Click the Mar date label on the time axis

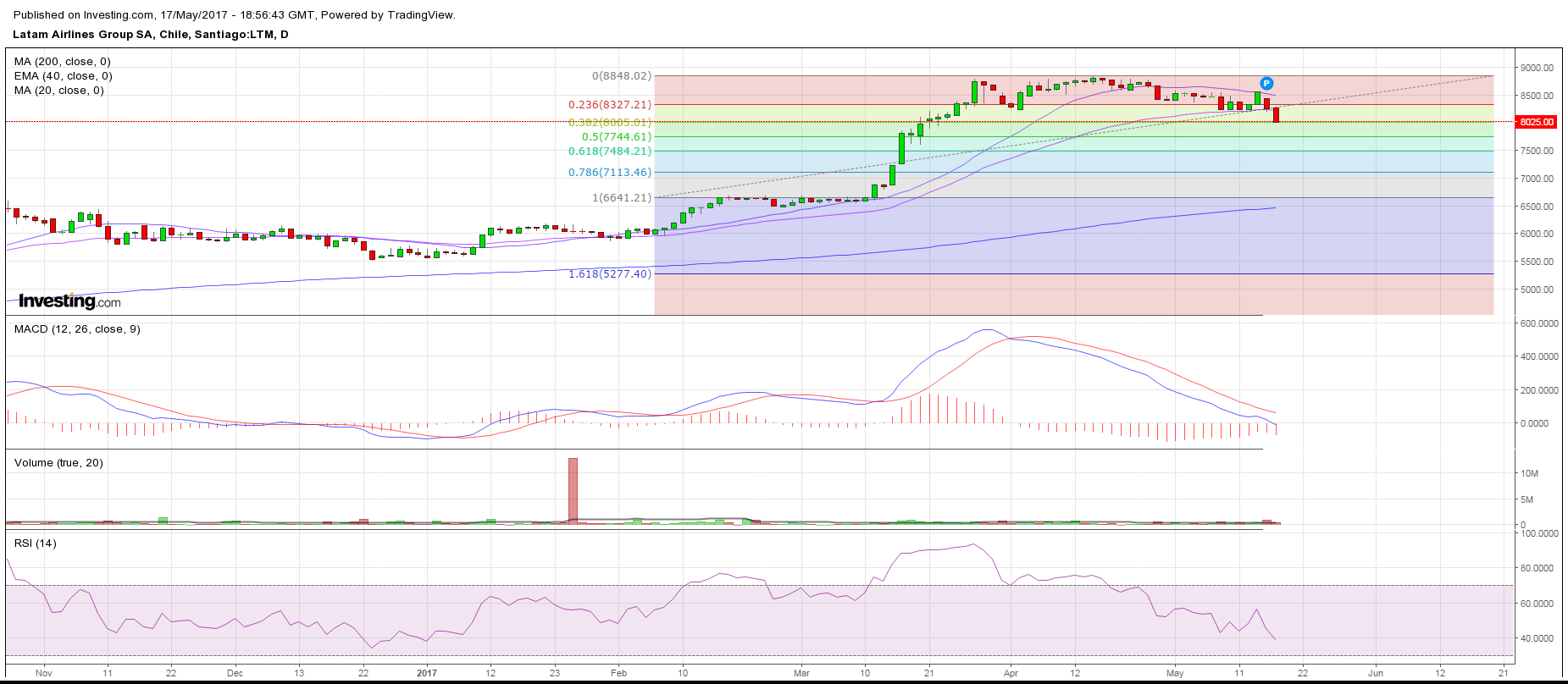coord(801,674)
